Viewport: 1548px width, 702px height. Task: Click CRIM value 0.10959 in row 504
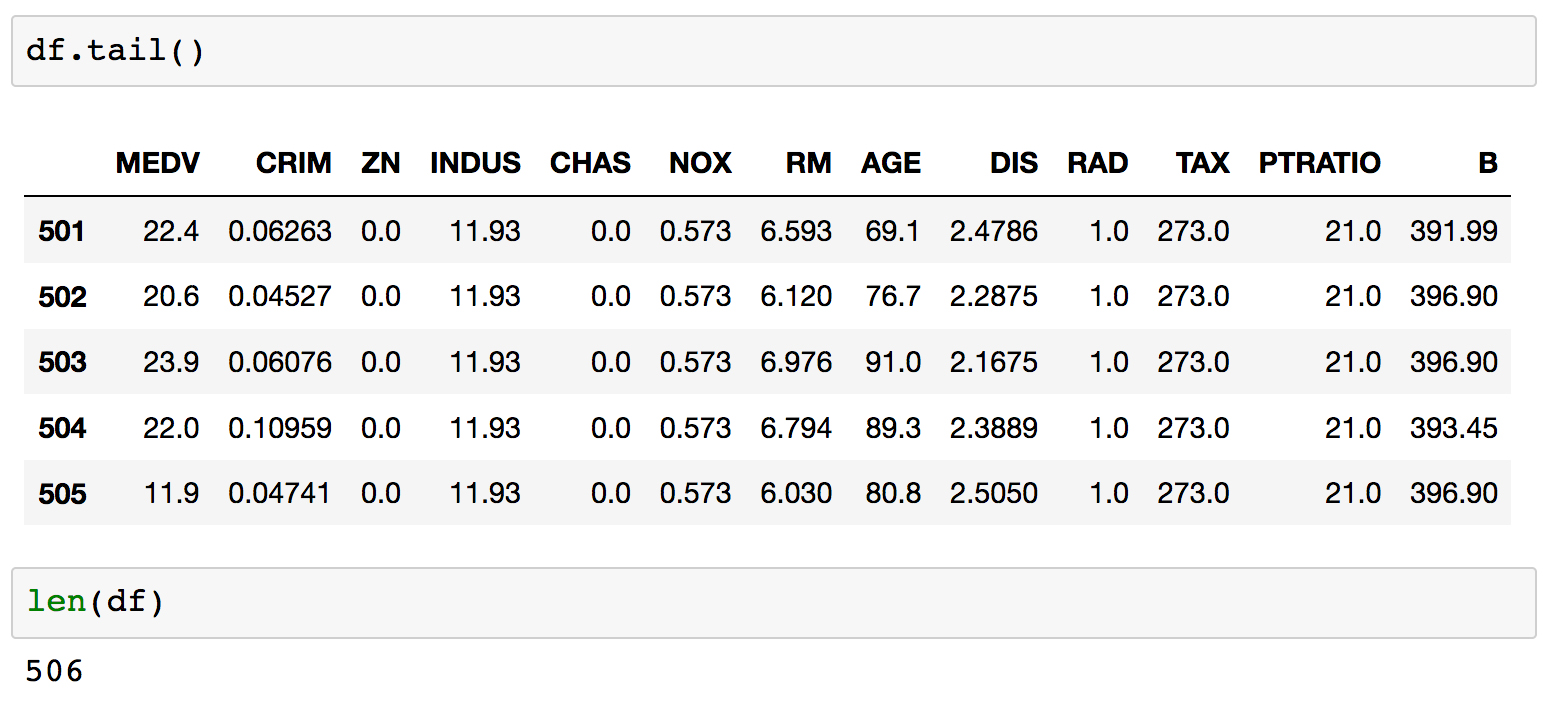click(x=280, y=428)
